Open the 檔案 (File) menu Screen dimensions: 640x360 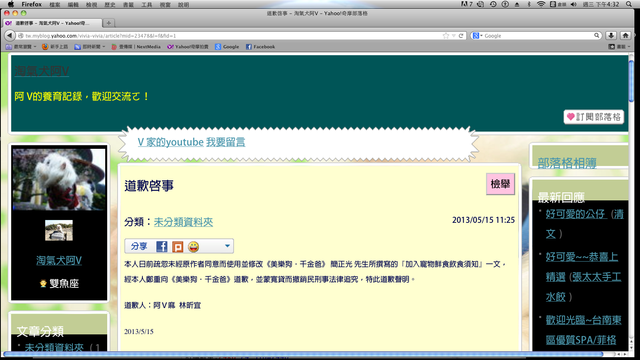tap(54, 4)
